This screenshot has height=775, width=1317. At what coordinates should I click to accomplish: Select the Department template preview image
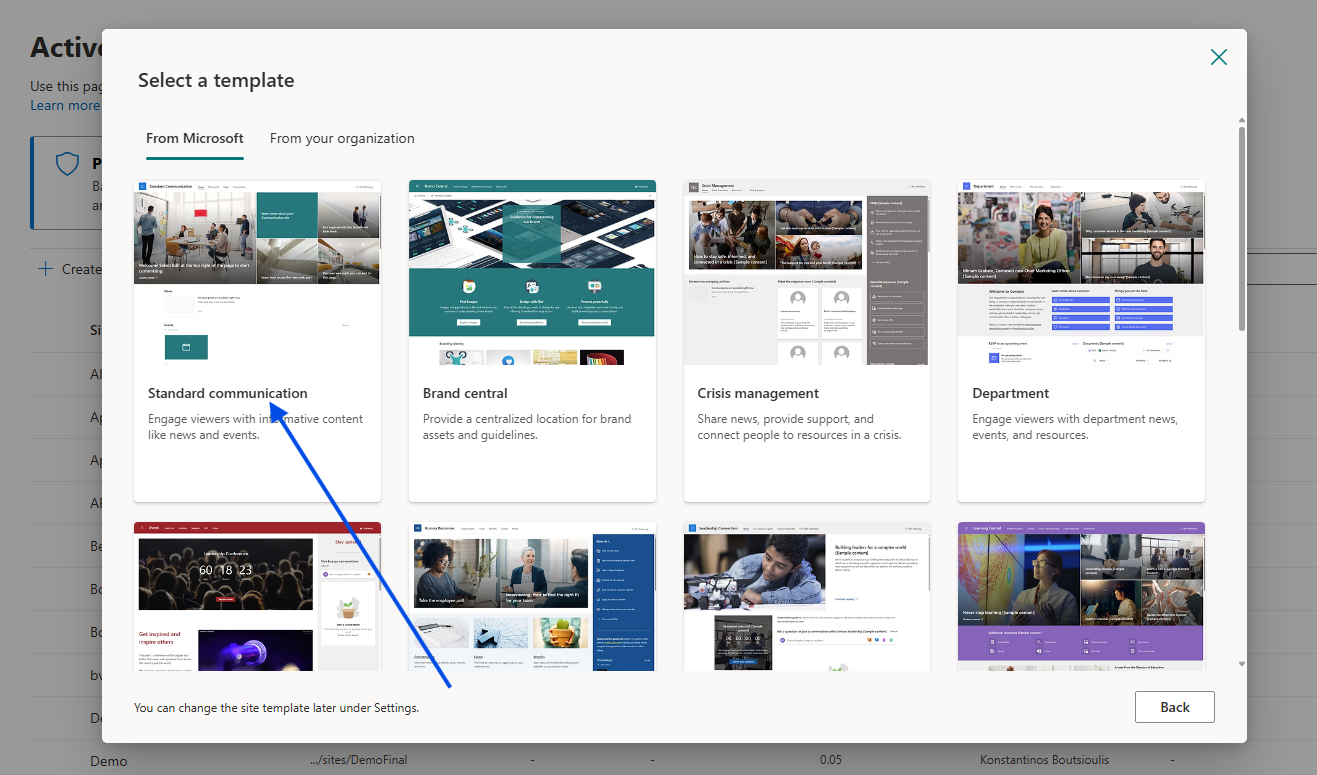click(x=1081, y=272)
